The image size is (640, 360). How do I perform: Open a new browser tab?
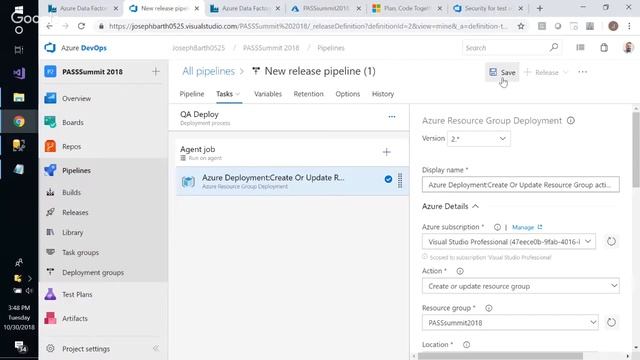(540, 8)
